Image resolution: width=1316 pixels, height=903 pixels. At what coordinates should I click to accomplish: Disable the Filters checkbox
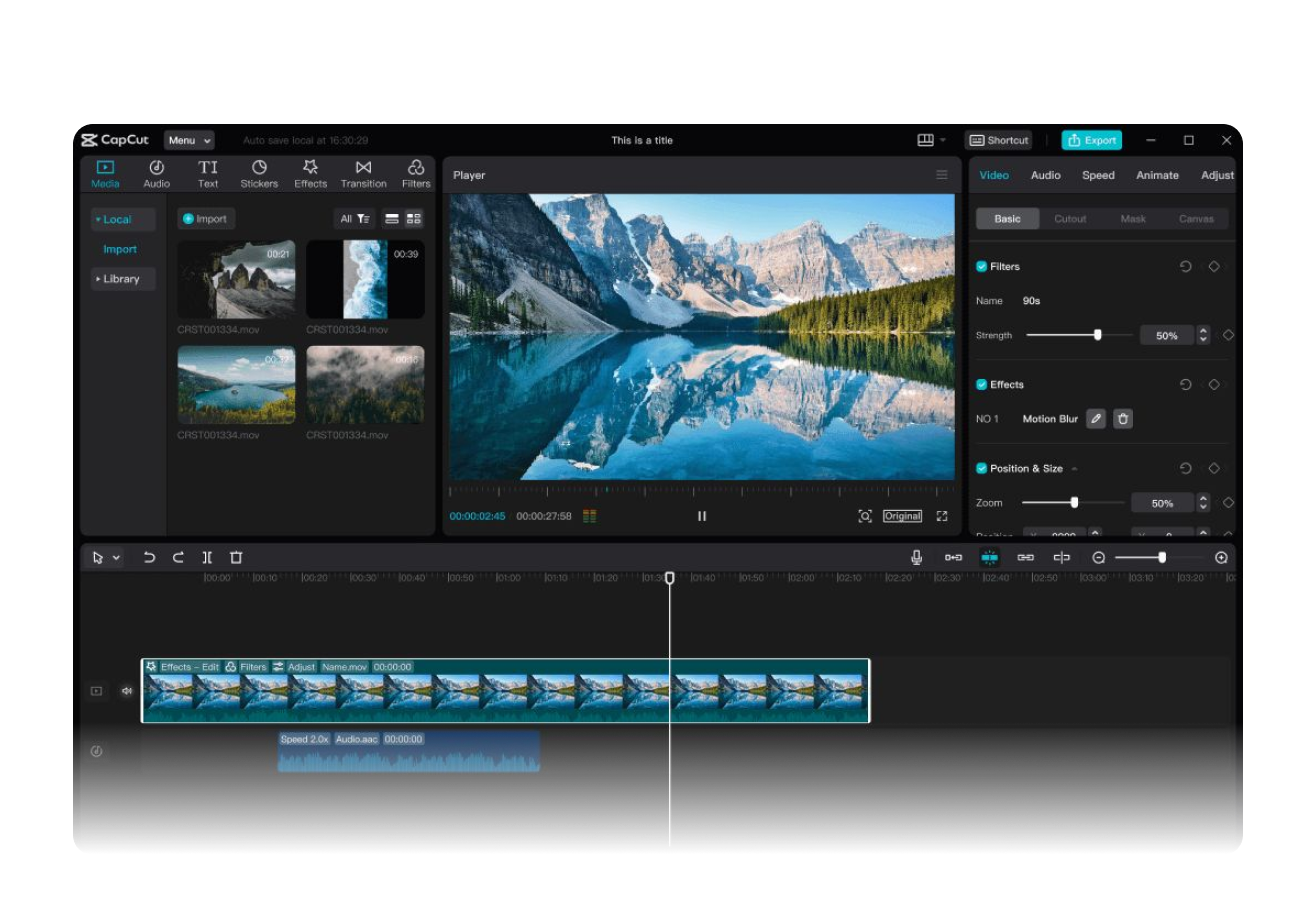[981, 267]
